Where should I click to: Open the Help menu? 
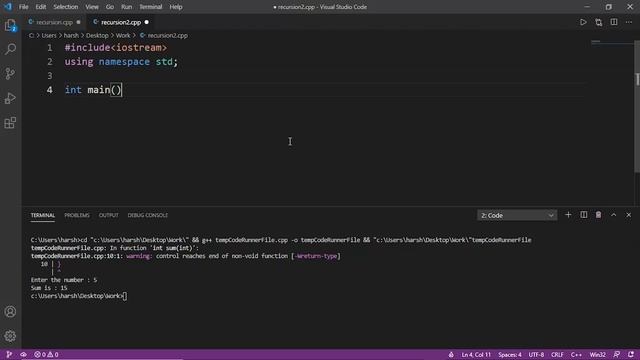pyautogui.click(x=176, y=7)
